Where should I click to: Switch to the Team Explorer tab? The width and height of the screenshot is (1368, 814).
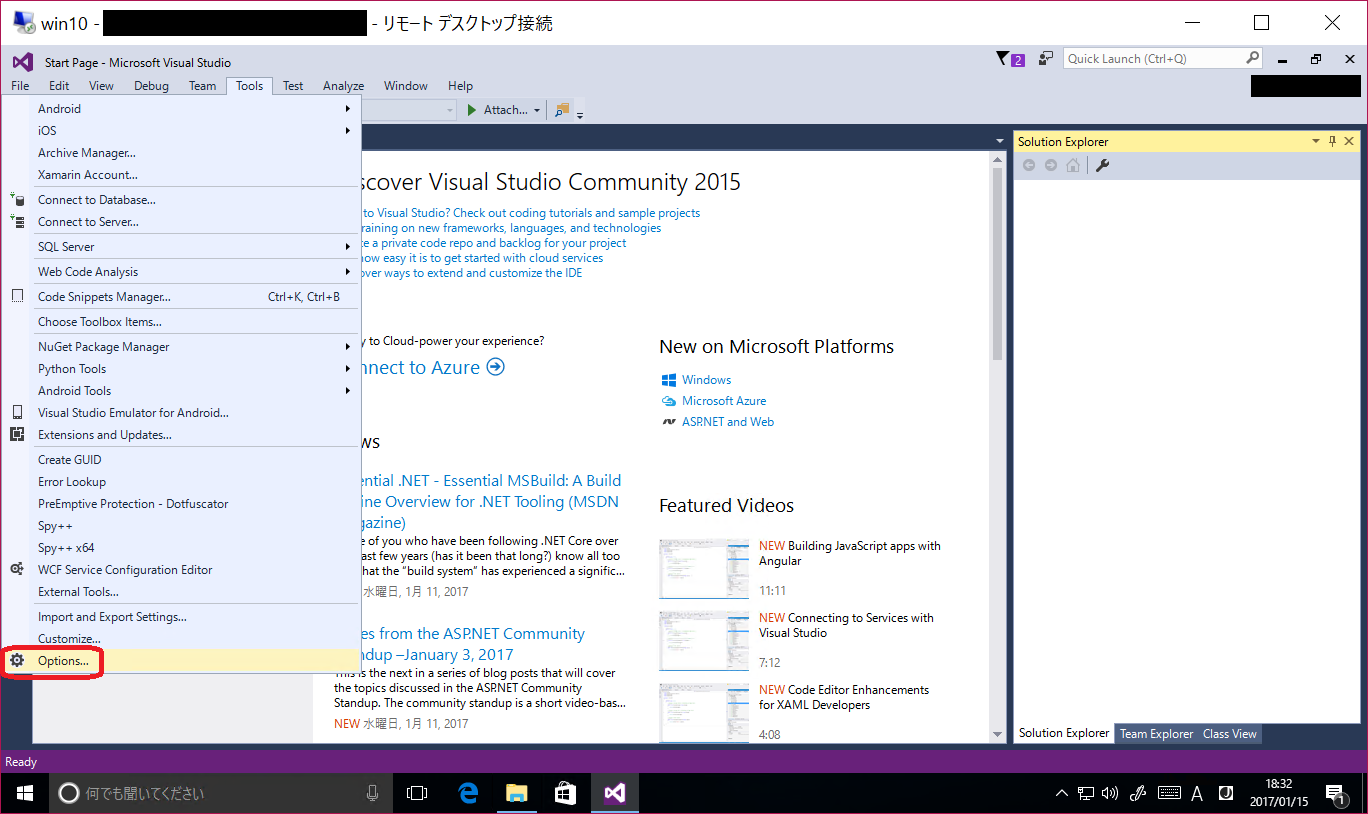click(x=1156, y=733)
